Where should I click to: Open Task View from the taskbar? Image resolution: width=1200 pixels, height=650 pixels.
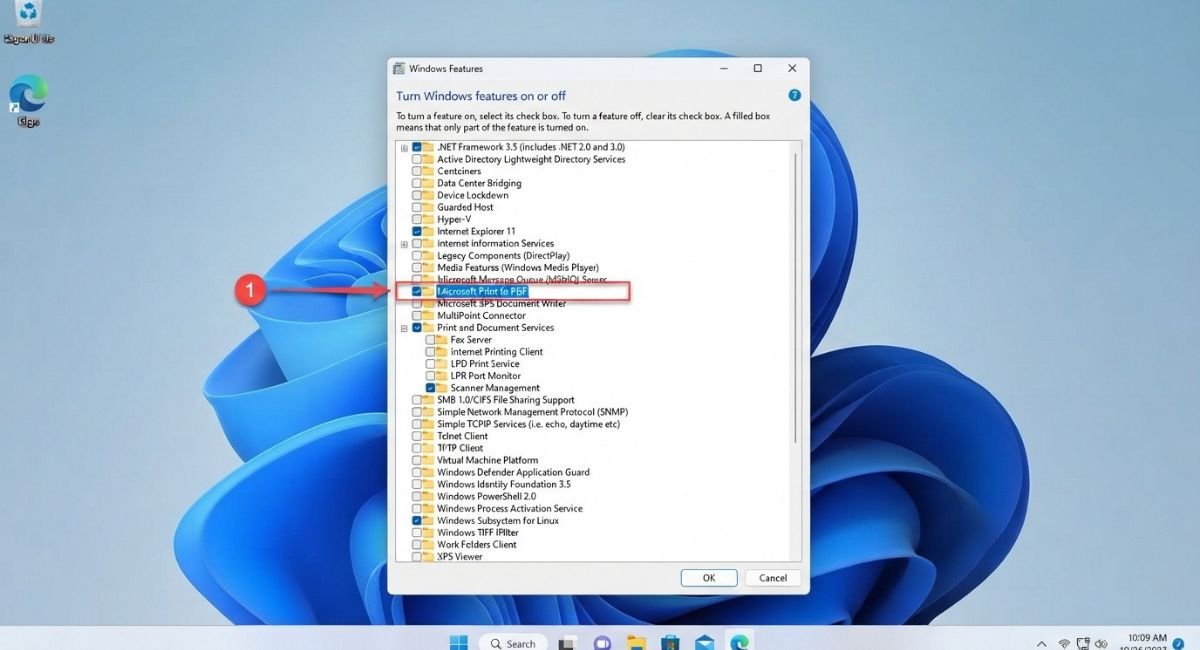pyautogui.click(x=568, y=642)
